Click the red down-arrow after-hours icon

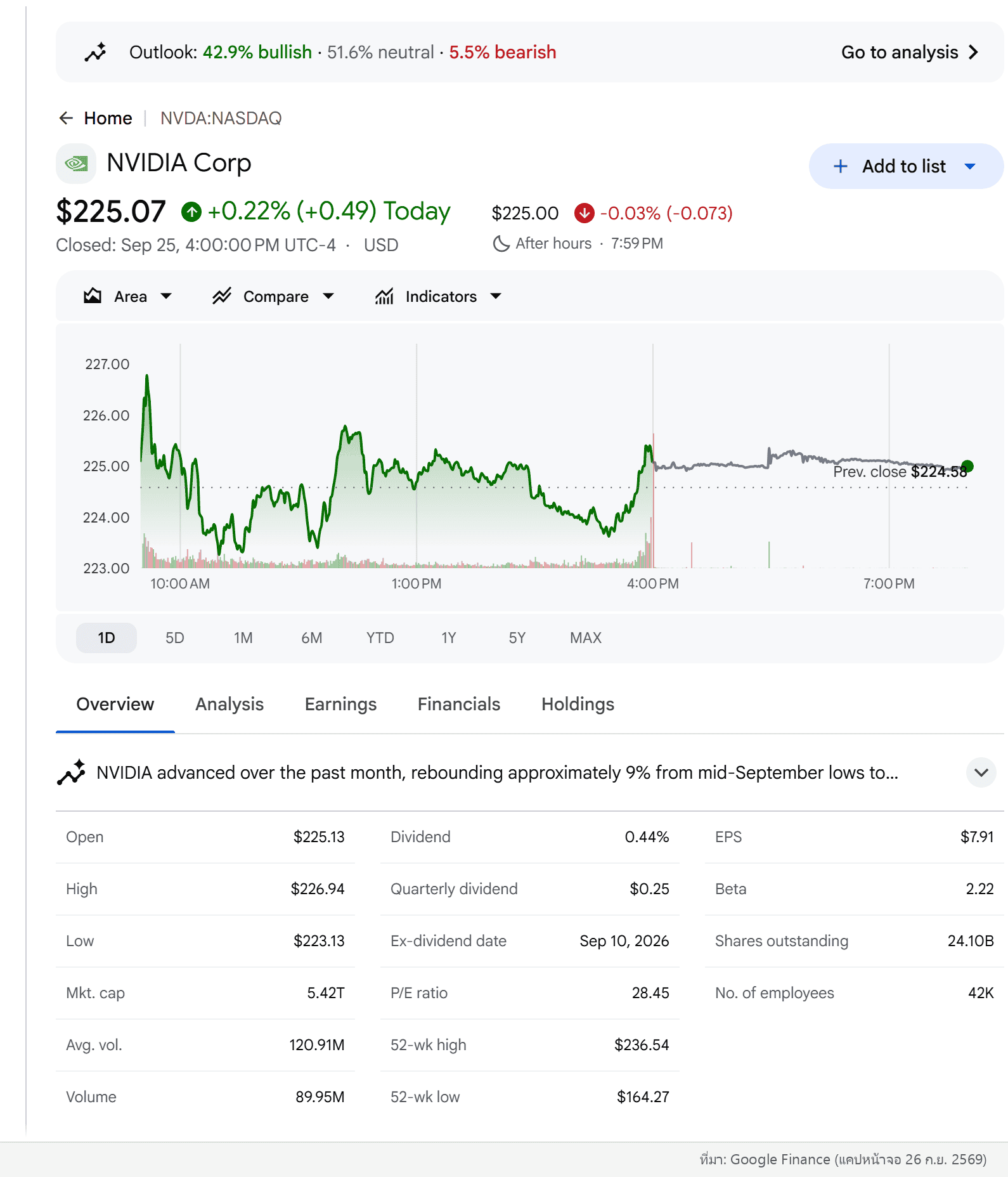tap(585, 213)
